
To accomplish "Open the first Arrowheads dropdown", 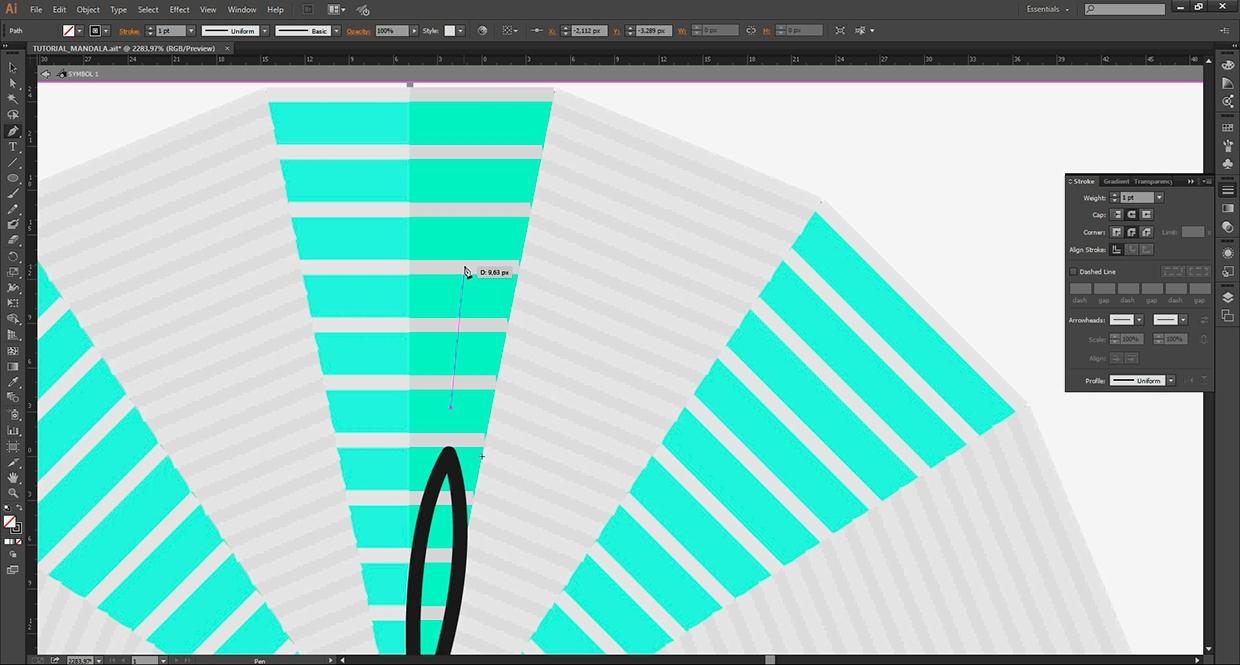I will pyautogui.click(x=1139, y=320).
